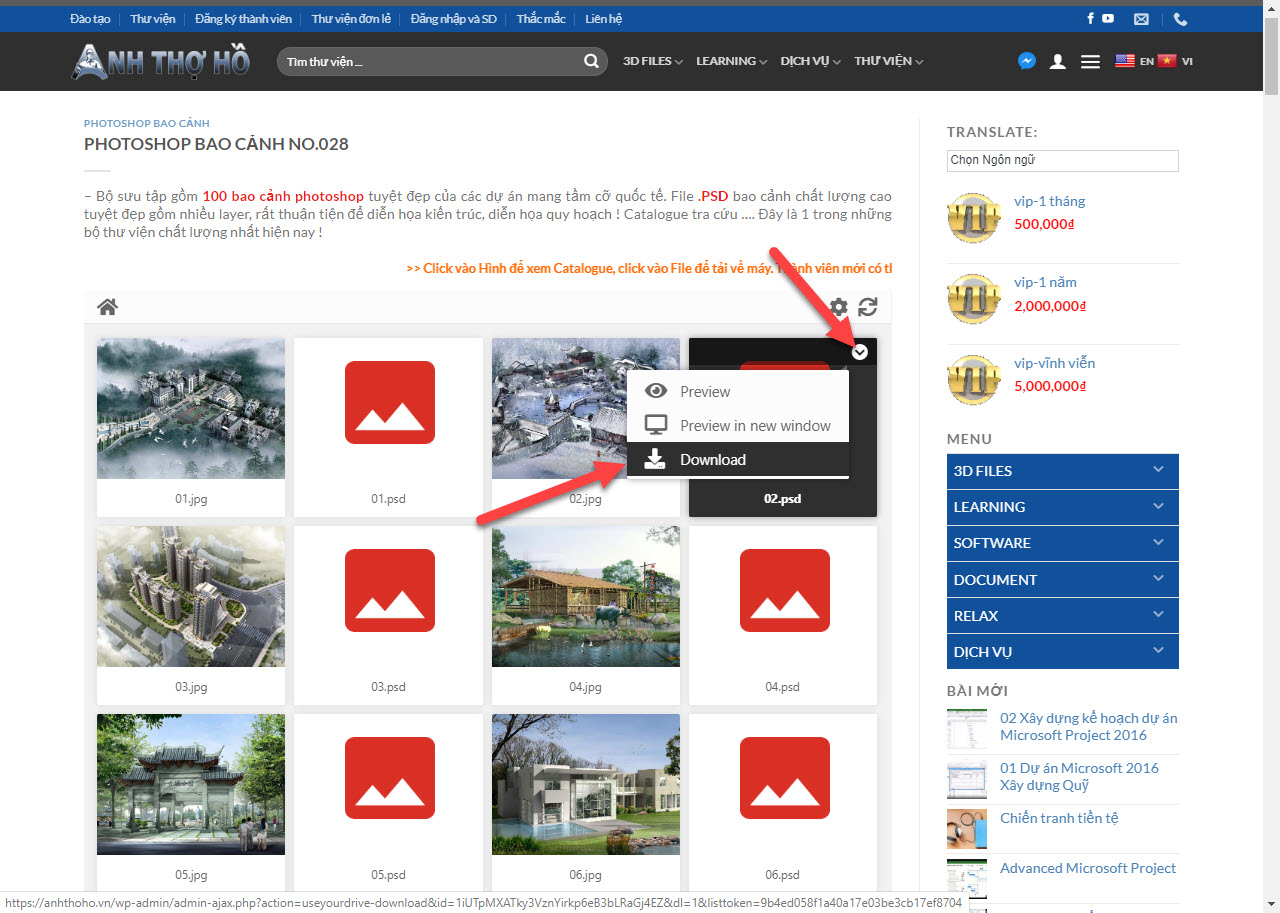The height and width of the screenshot is (913, 1280).
Task: Open the Chiến tranh tiền tệ article link
Action: [x=1059, y=818]
